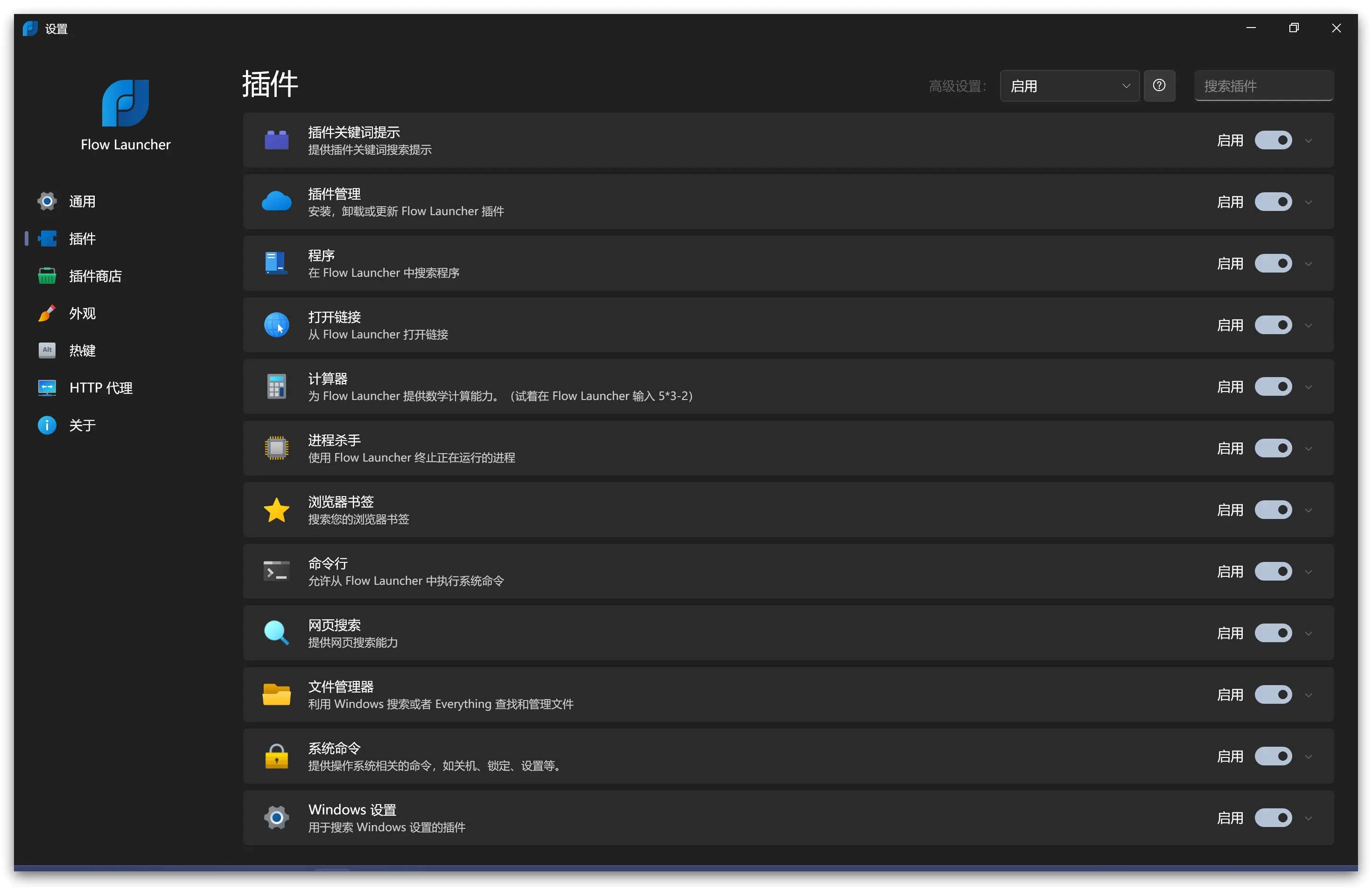Screen dimensions: 1372x890
Task: Click the gear icon next to 通用
Action: click(x=47, y=201)
